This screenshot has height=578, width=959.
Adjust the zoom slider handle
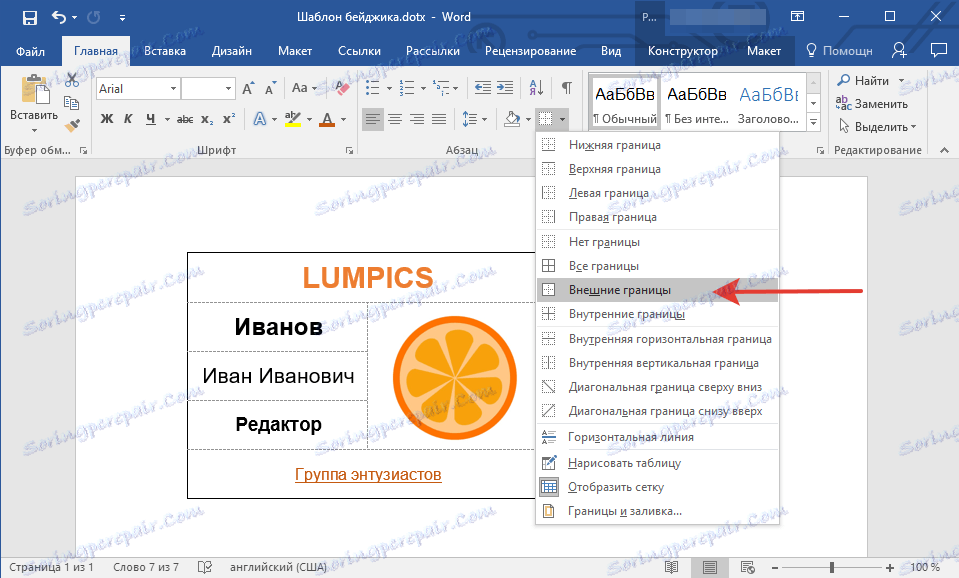(832, 568)
